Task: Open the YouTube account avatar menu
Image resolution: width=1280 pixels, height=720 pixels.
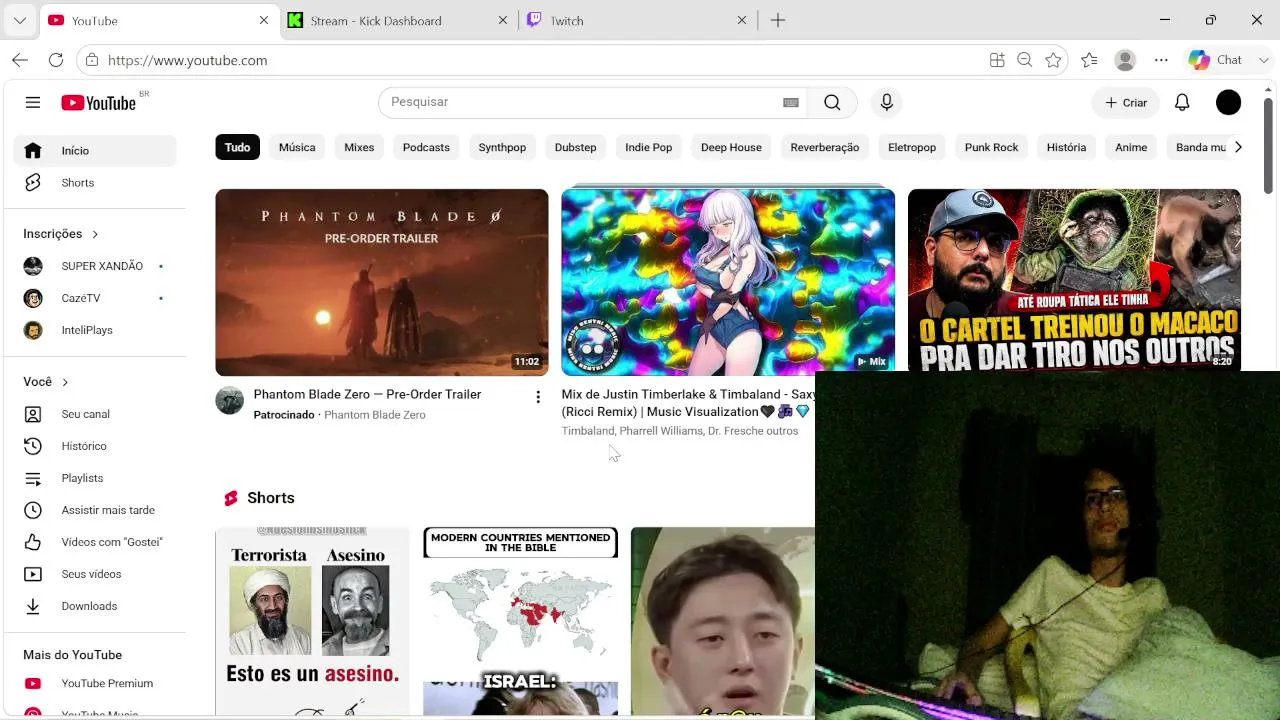Action: [x=1228, y=102]
